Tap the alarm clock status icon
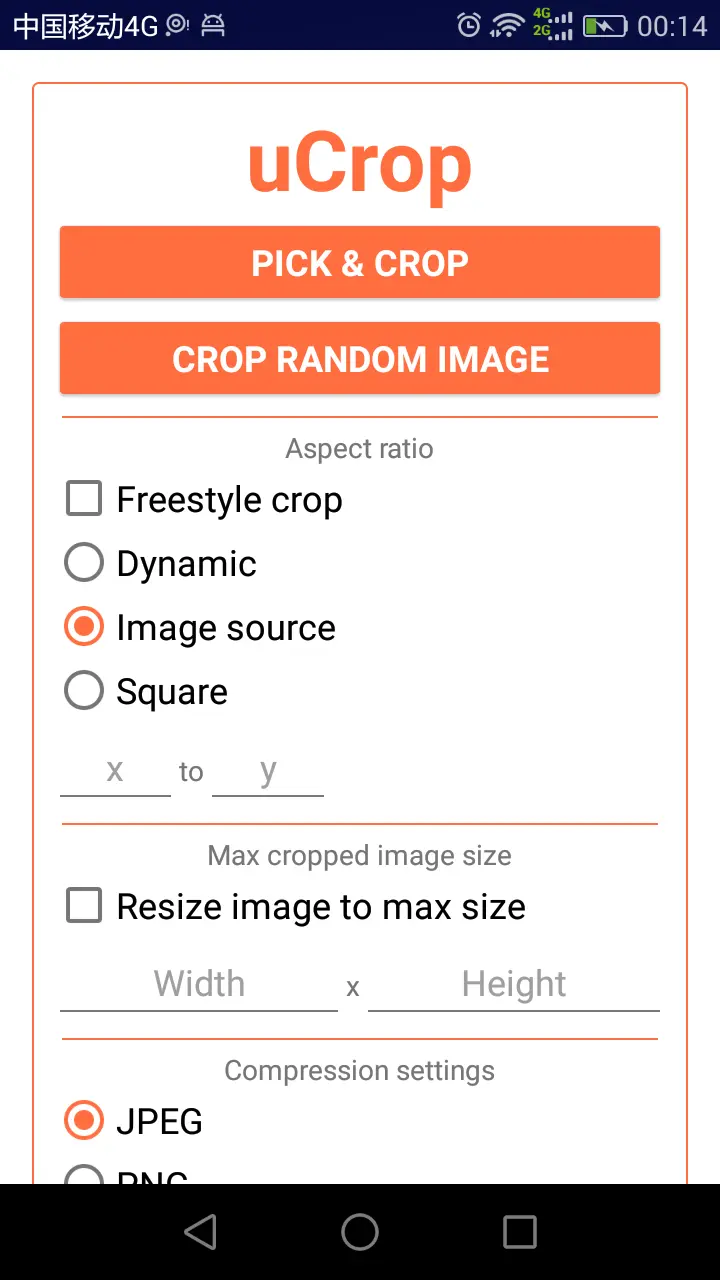720x1280 pixels. [468, 25]
